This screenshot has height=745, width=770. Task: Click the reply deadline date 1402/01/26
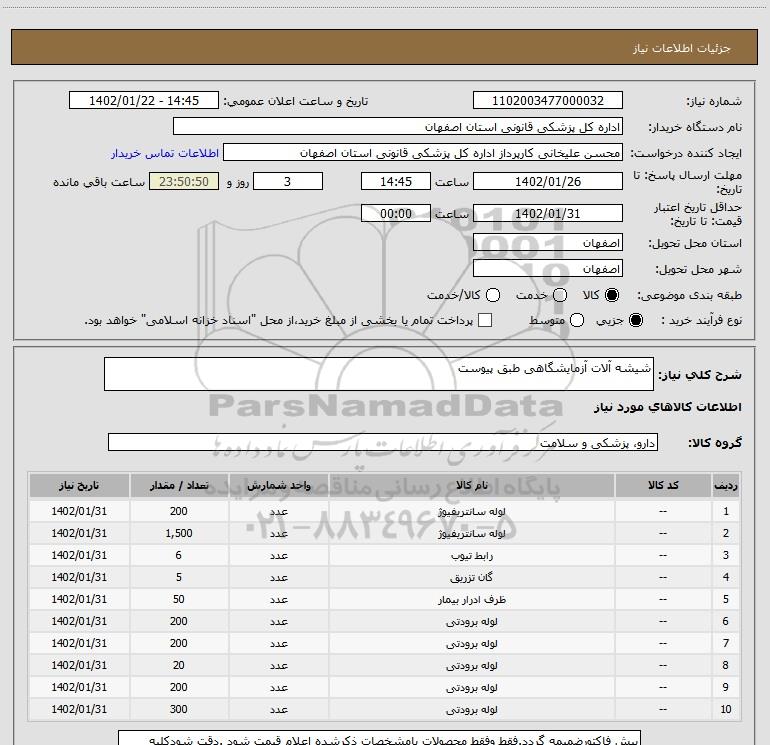[x=548, y=181]
